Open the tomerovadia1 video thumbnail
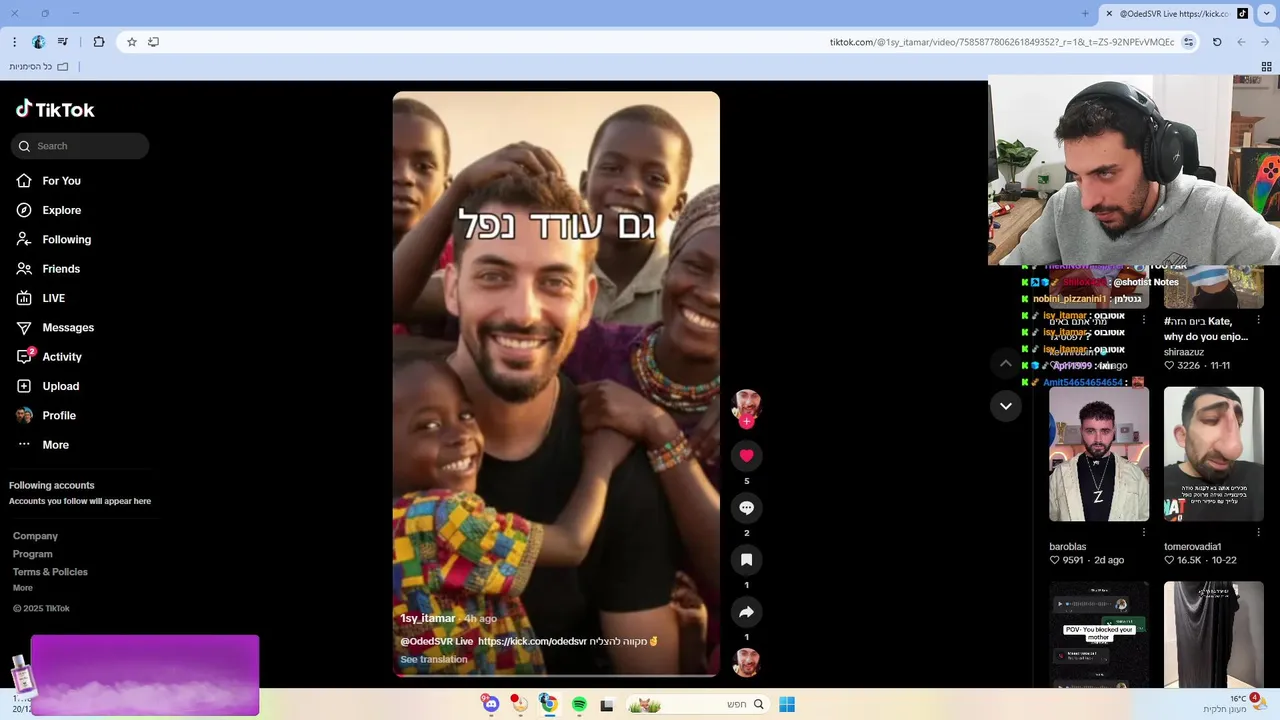The height and width of the screenshot is (720, 1280). [1213, 454]
